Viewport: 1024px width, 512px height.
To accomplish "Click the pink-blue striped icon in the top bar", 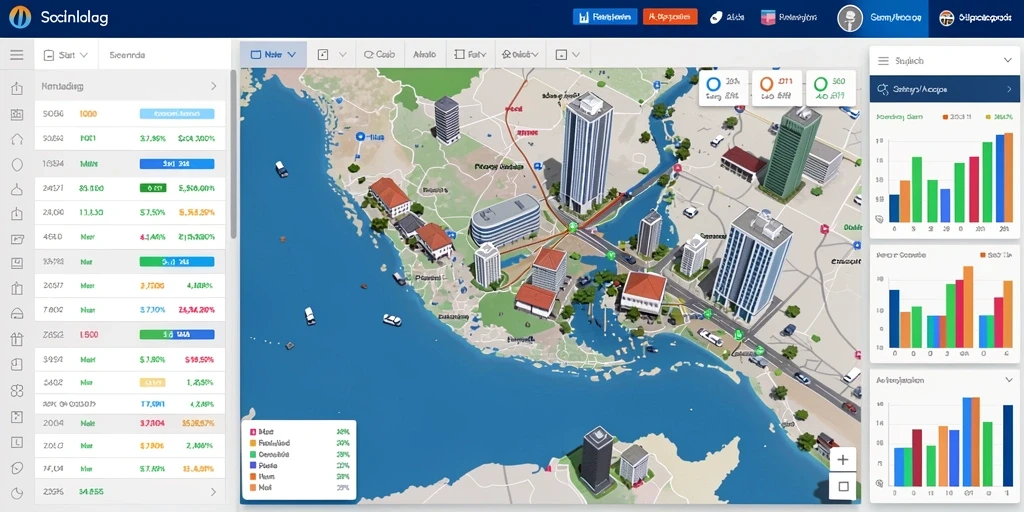I will pos(768,18).
